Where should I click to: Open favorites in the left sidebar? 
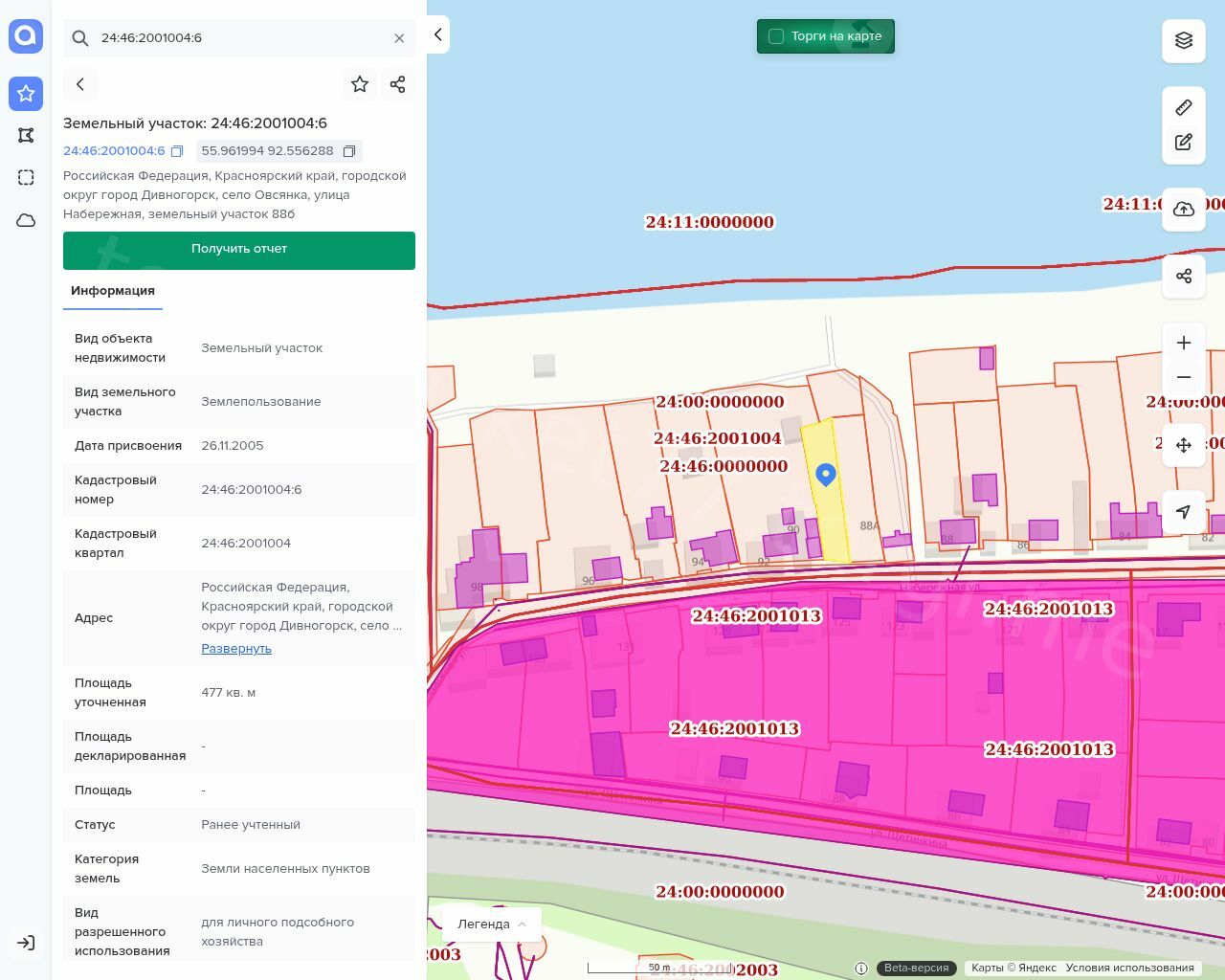[26, 94]
